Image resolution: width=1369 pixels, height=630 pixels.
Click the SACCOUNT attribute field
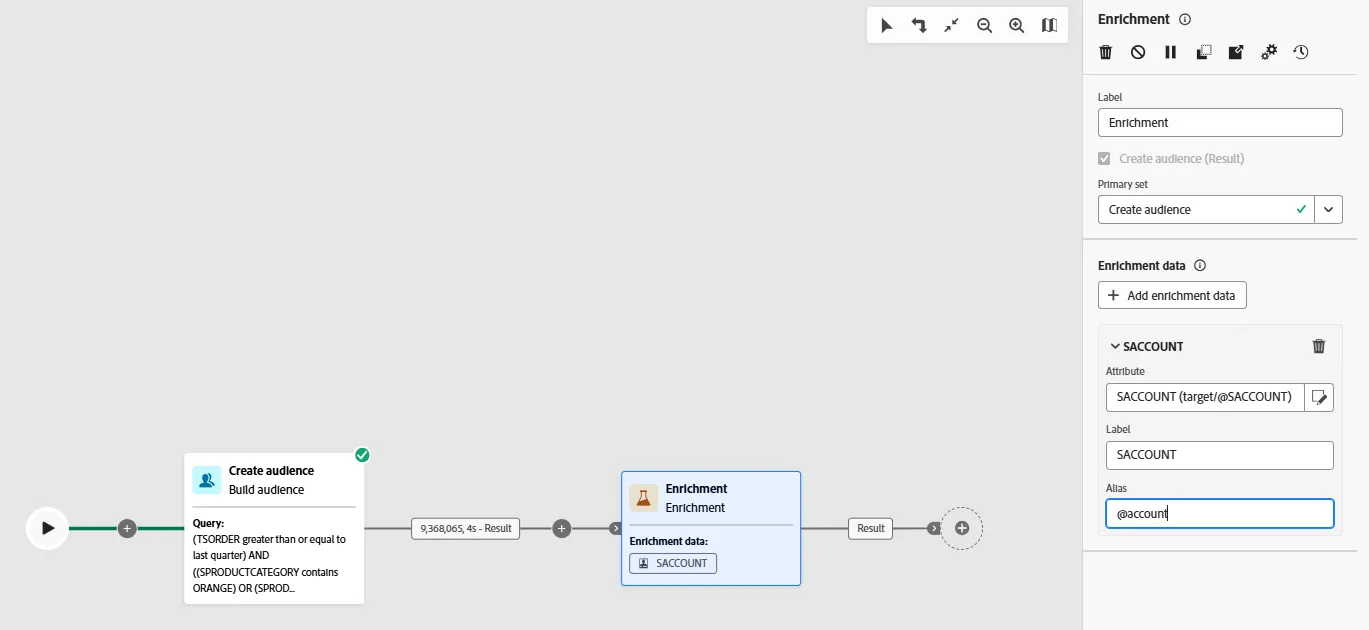(x=1205, y=397)
